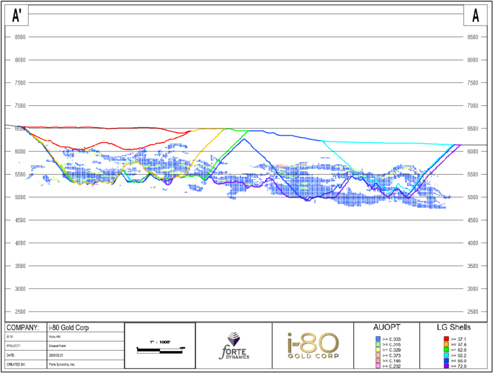This screenshot has height=373, width=493.
Task: Select the orange LG Shells swatch
Action: pos(446,344)
